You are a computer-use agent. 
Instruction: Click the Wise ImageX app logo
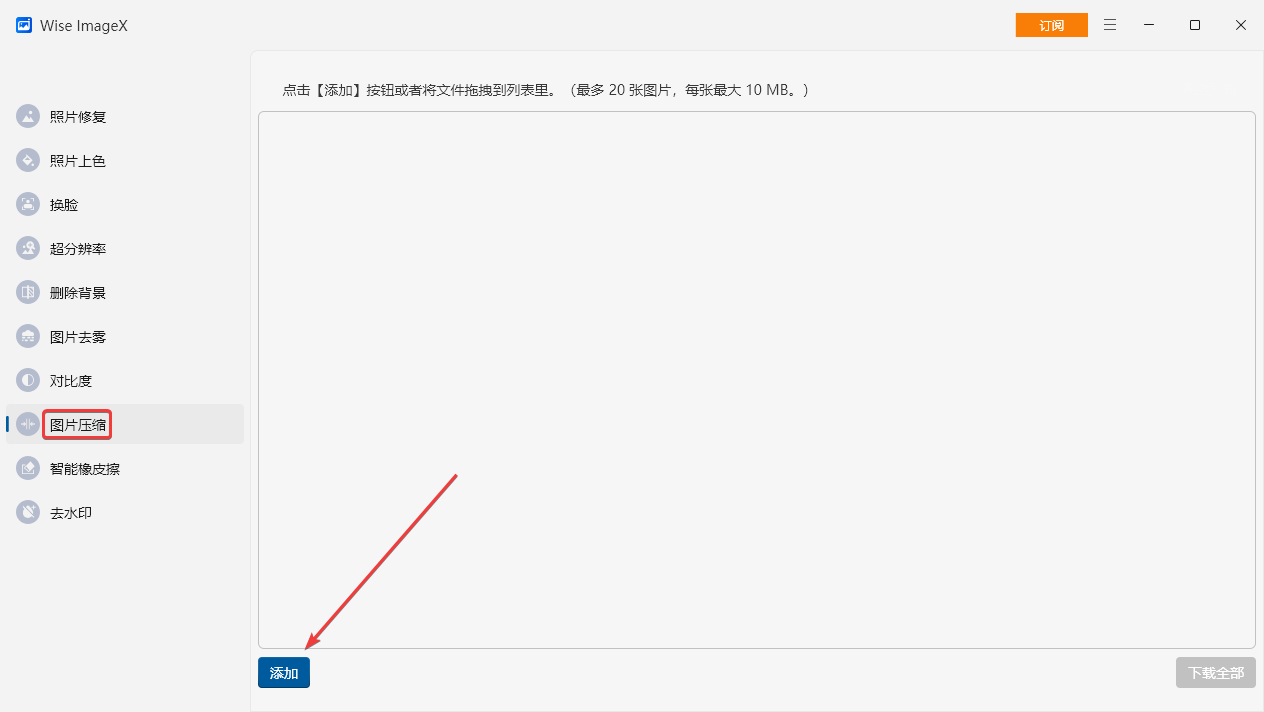23,25
